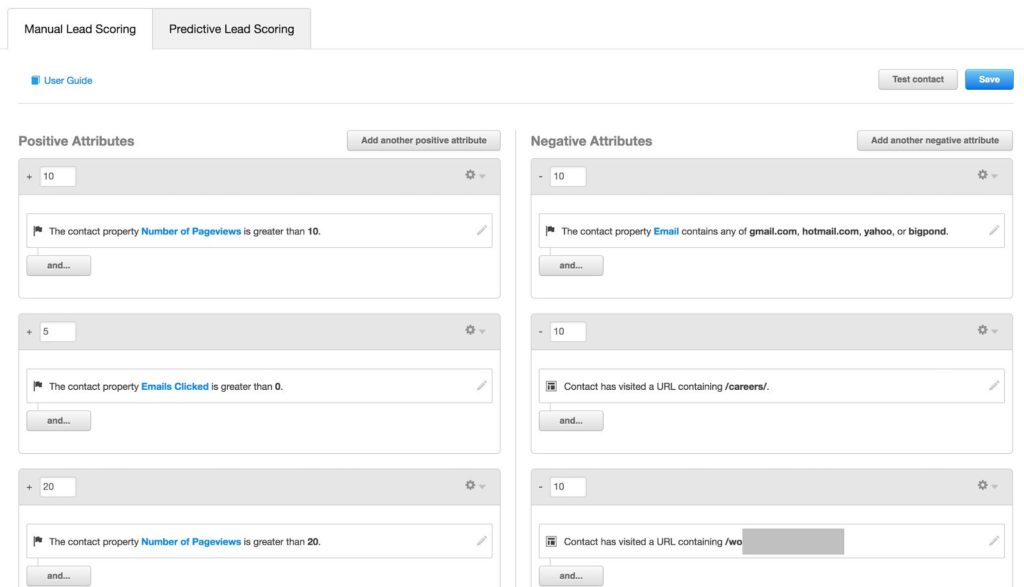
Task: Open the User Guide link
Action: click(x=68, y=80)
